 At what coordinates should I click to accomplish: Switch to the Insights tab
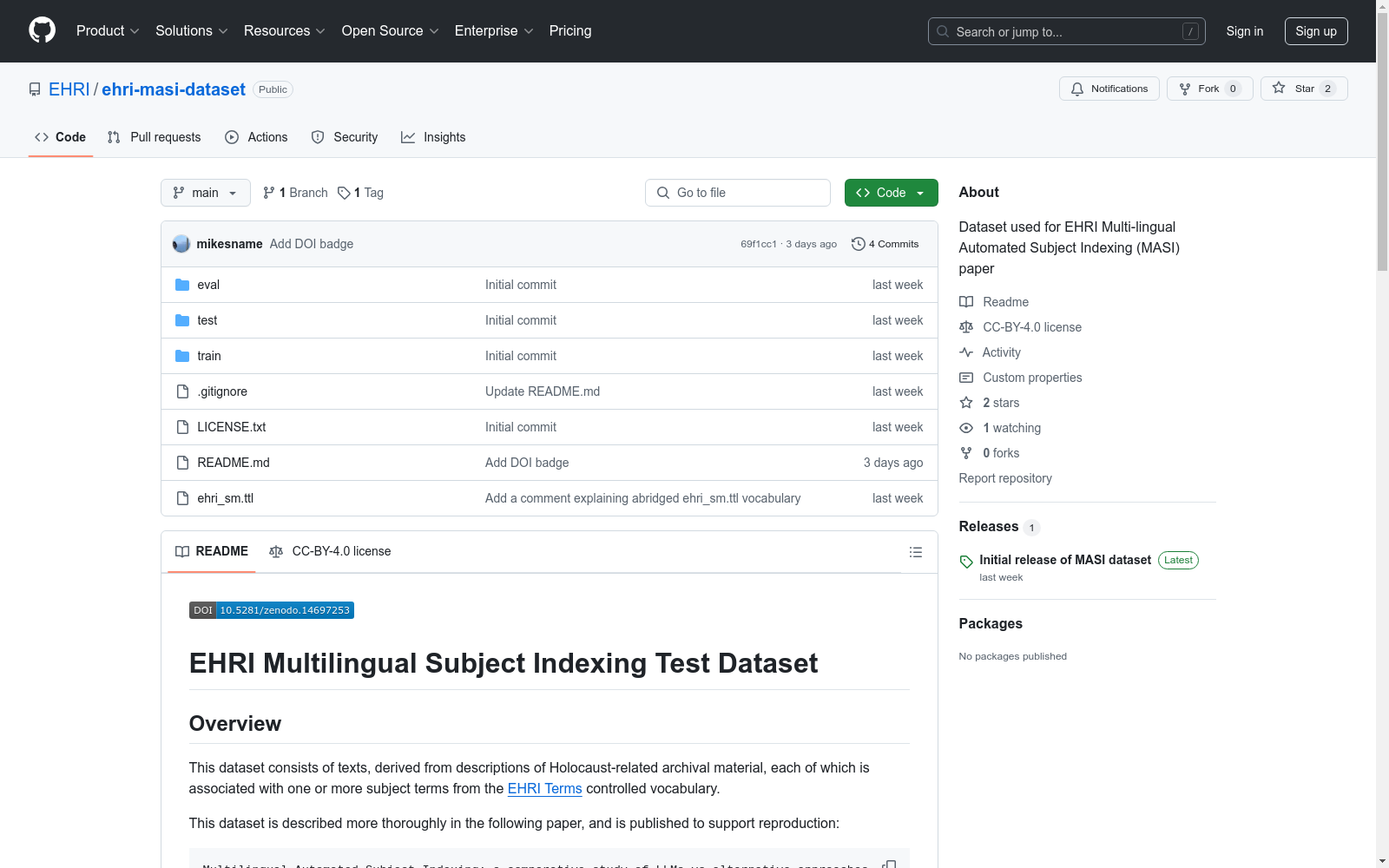433,137
